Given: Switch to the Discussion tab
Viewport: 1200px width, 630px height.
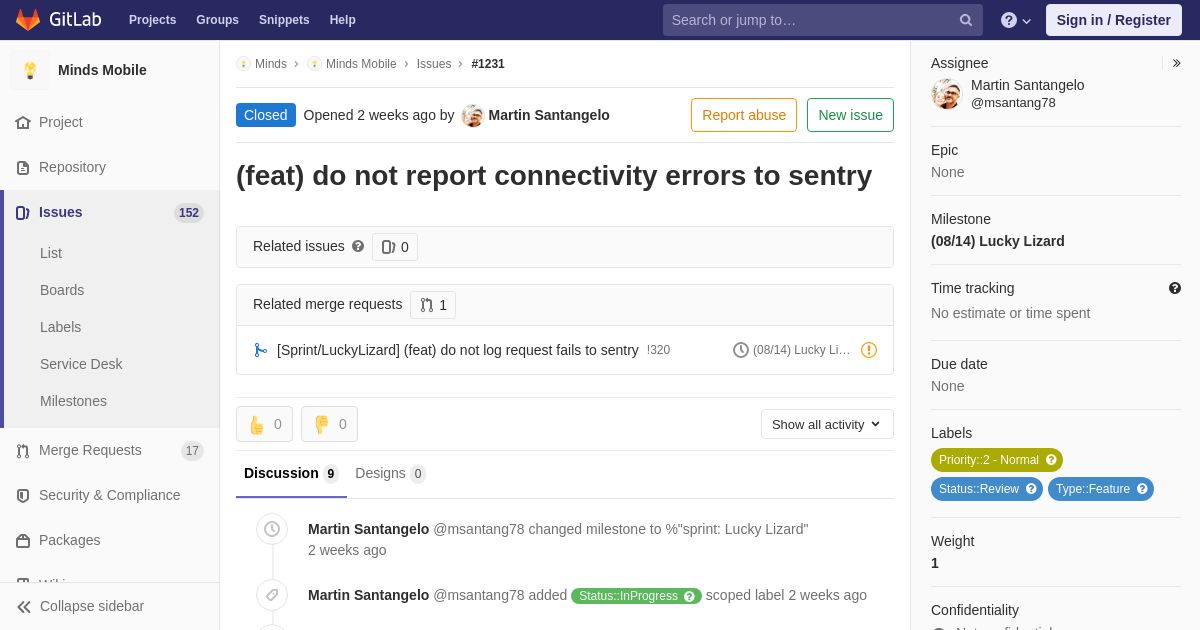Looking at the screenshot, I should [291, 473].
